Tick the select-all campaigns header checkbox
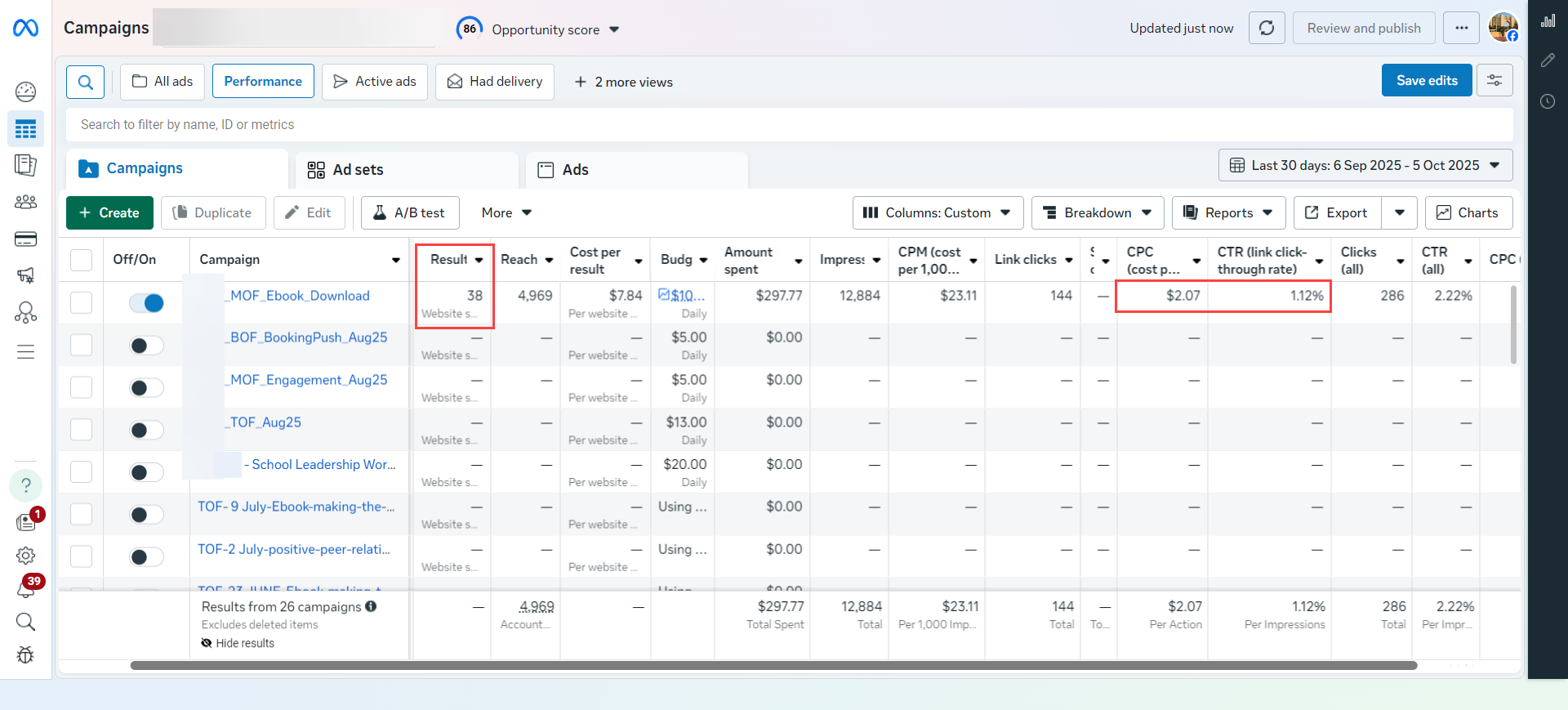 [x=81, y=260]
